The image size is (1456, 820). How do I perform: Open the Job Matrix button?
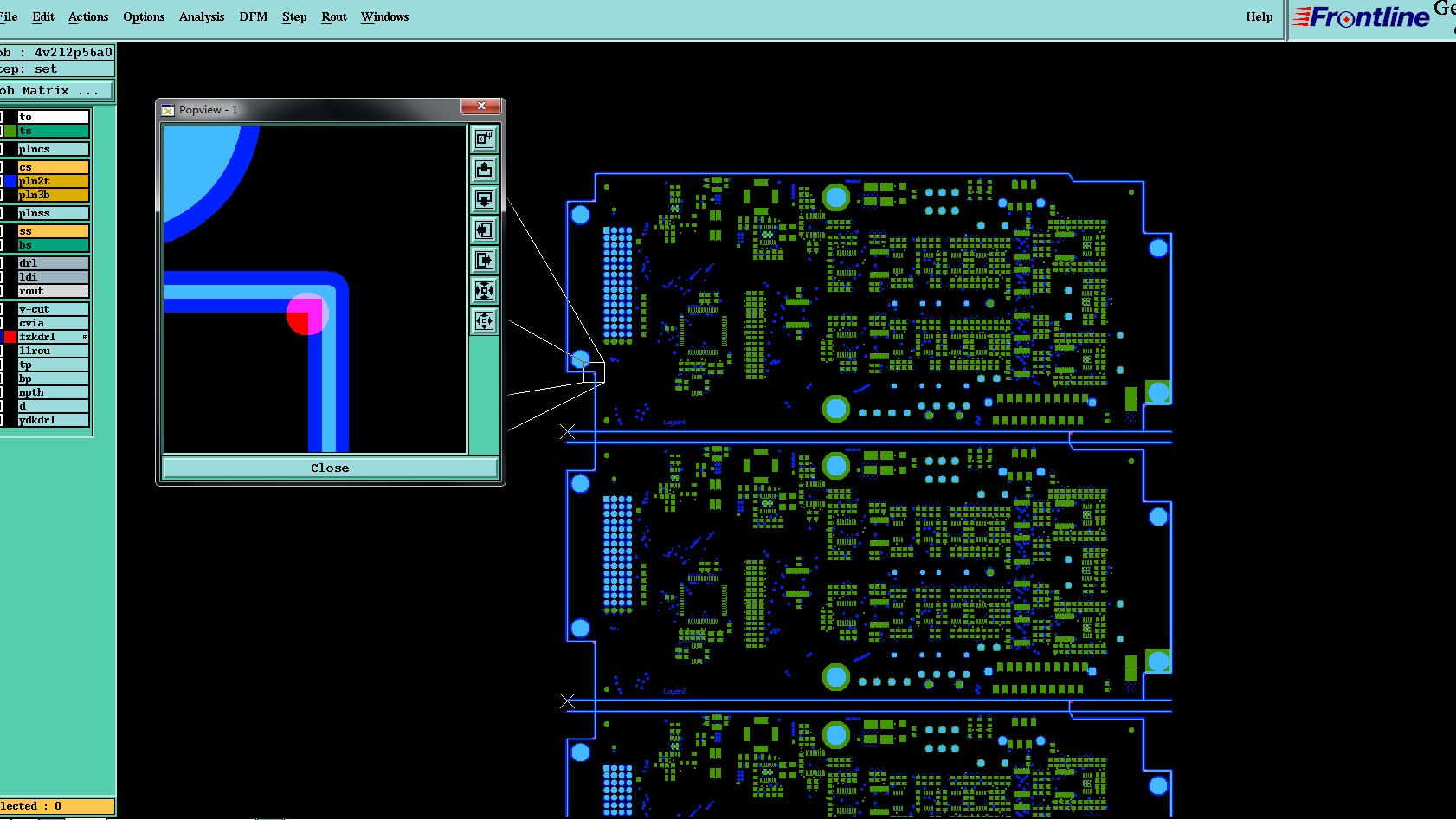click(x=56, y=90)
